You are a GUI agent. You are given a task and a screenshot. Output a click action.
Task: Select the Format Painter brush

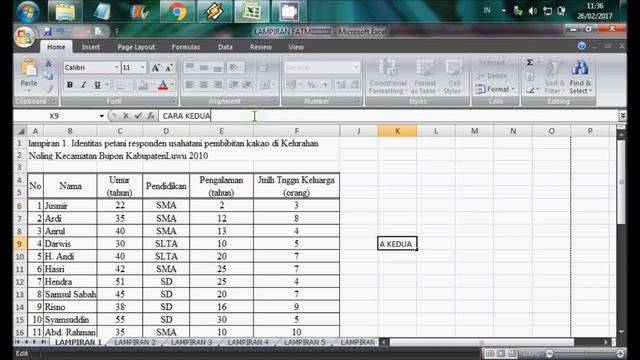(x=49, y=88)
